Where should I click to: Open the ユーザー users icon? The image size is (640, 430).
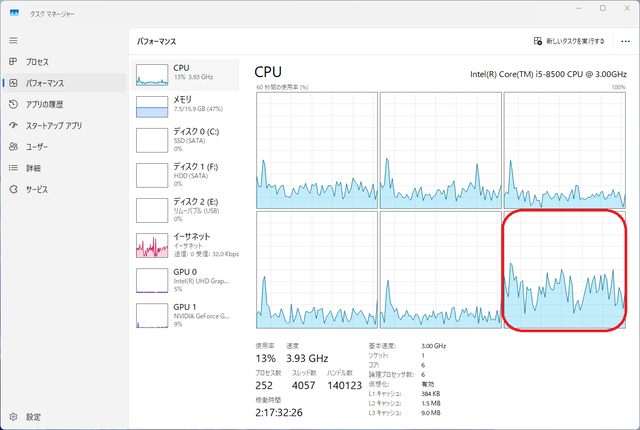coord(13,146)
